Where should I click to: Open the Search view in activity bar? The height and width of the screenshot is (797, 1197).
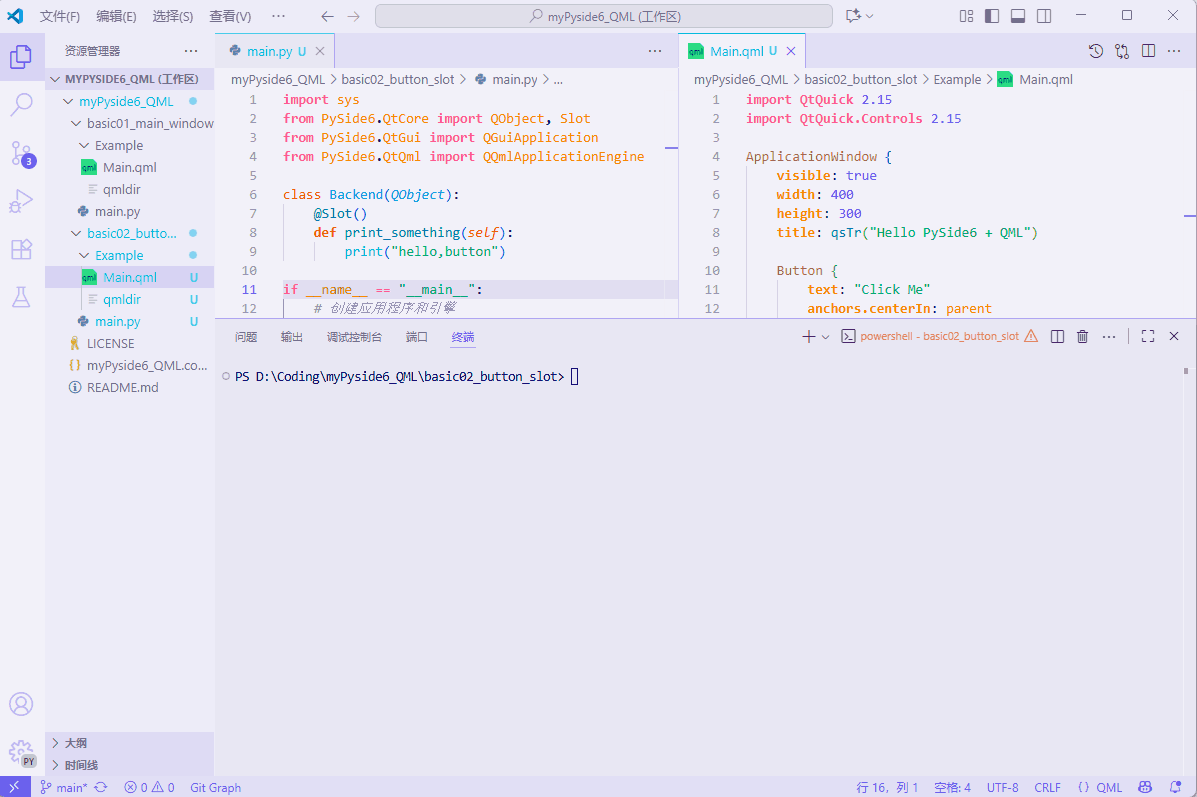[x=21, y=105]
